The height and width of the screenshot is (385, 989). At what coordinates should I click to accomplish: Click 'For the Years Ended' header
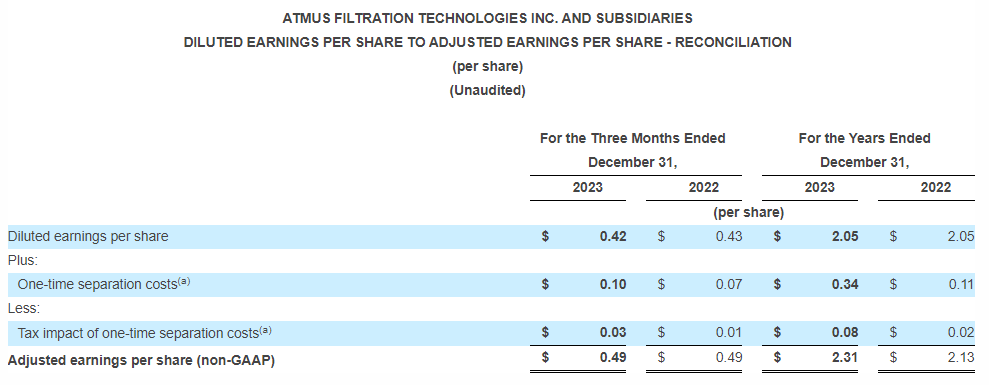[864, 138]
